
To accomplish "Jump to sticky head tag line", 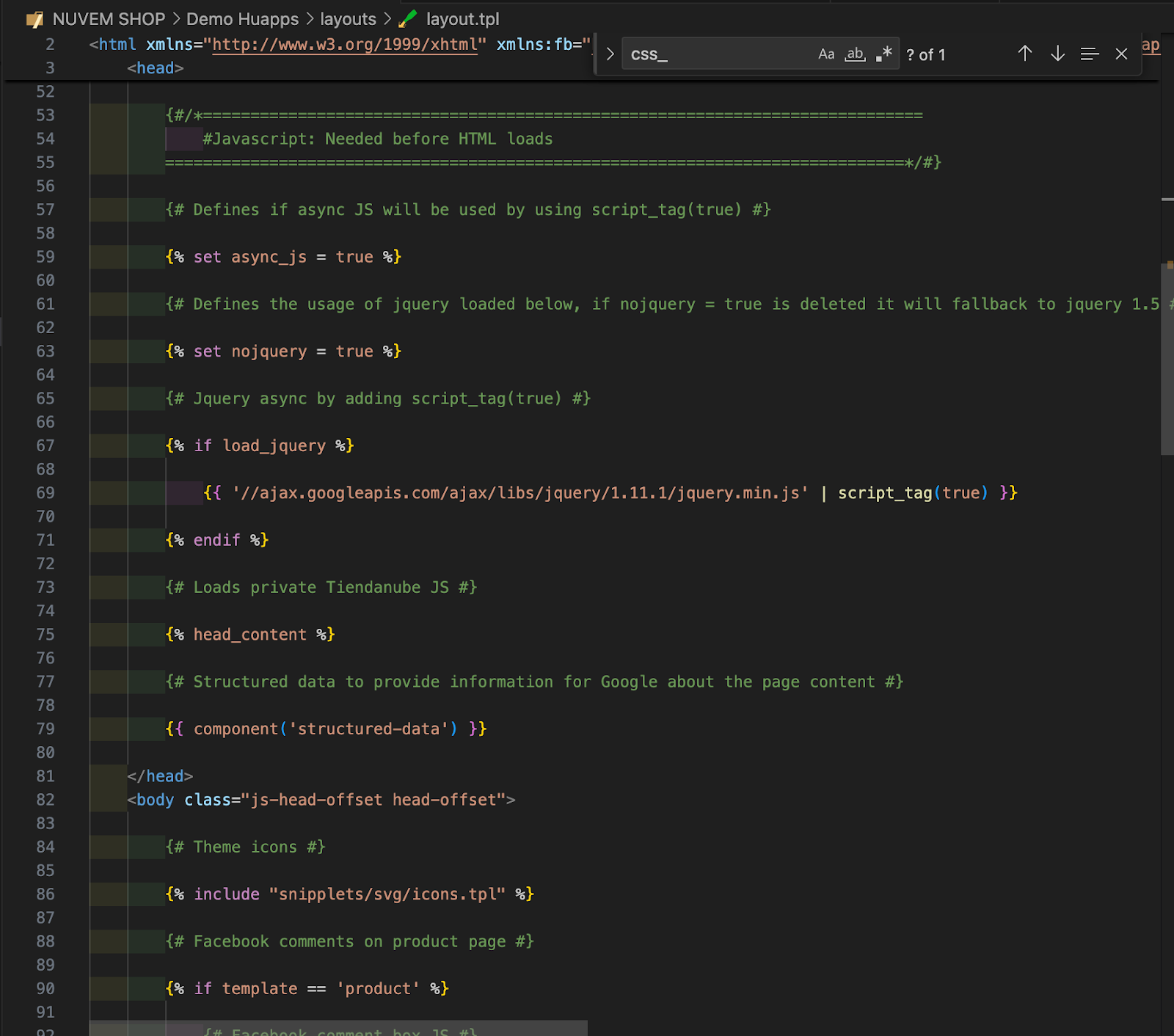I will [x=155, y=68].
